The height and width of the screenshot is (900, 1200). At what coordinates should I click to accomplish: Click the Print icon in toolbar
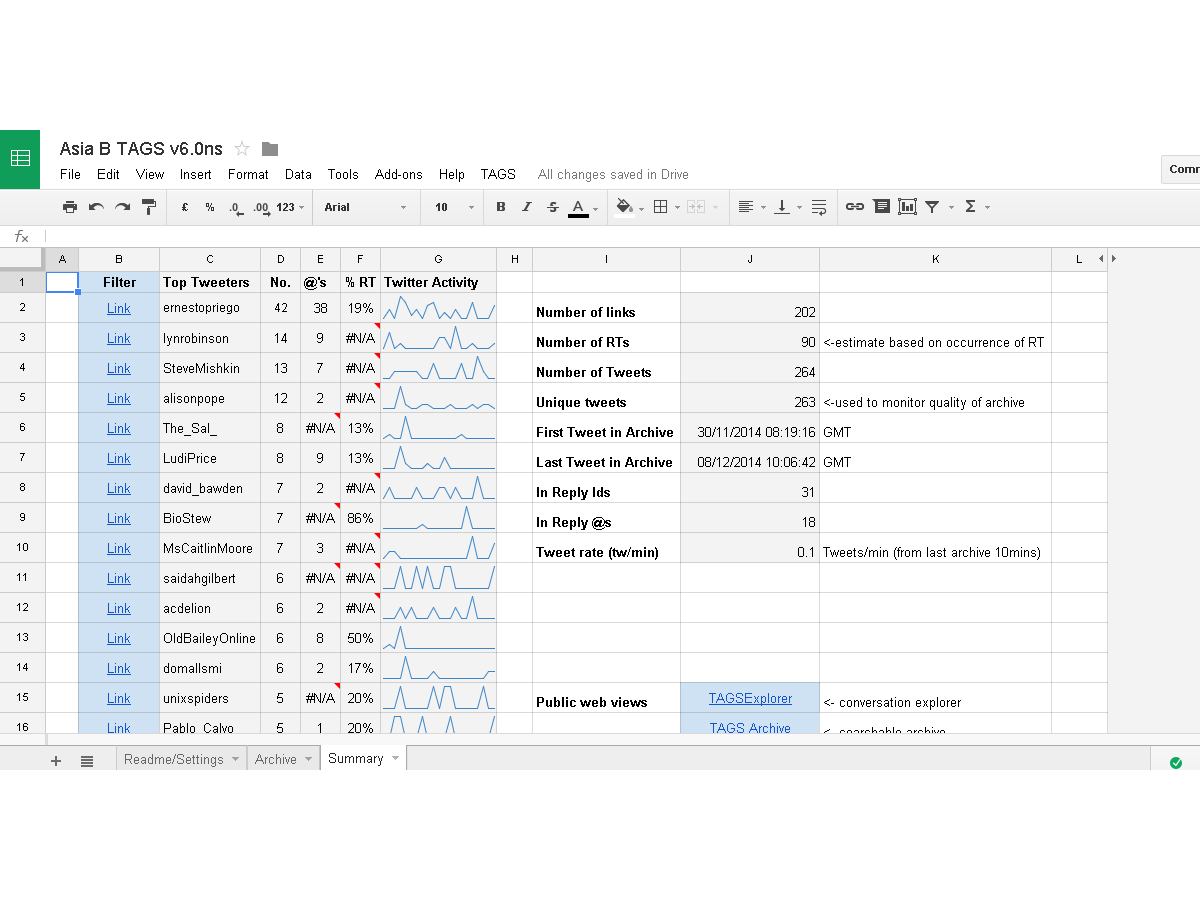[x=69, y=207]
